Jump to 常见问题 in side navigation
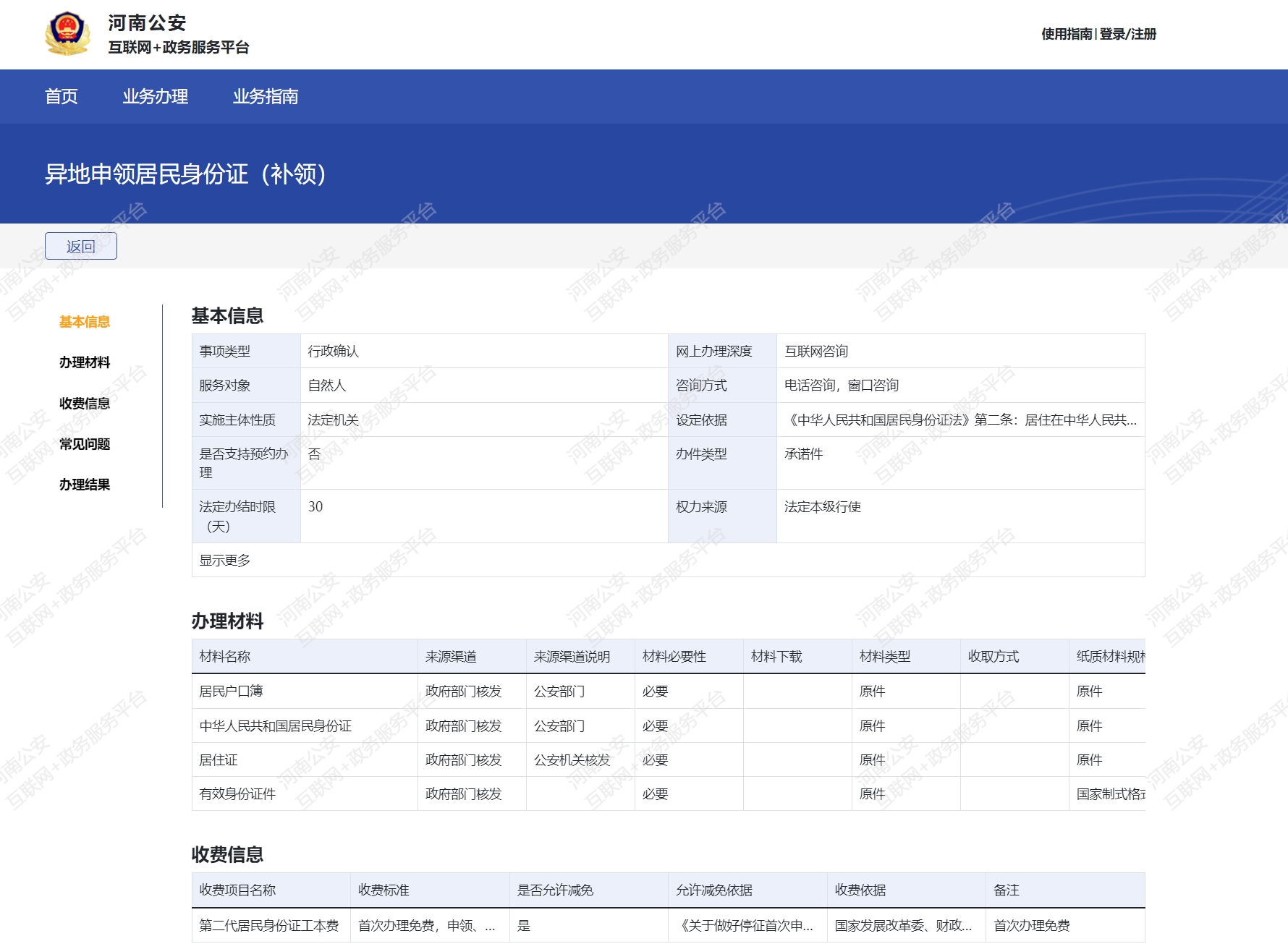The width and height of the screenshot is (1288, 949). click(84, 444)
